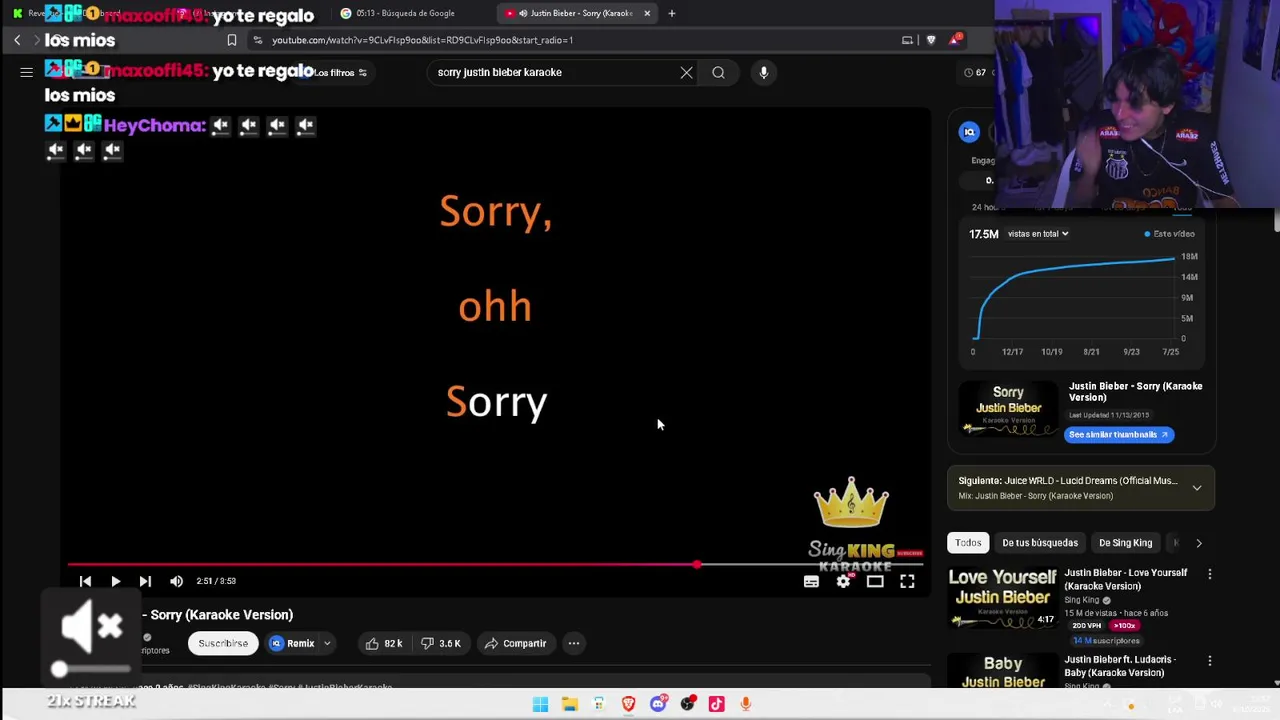Viewport: 1280px width, 720px height.
Task: Open the YouTube hamburger guide menu
Action: point(26,72)
